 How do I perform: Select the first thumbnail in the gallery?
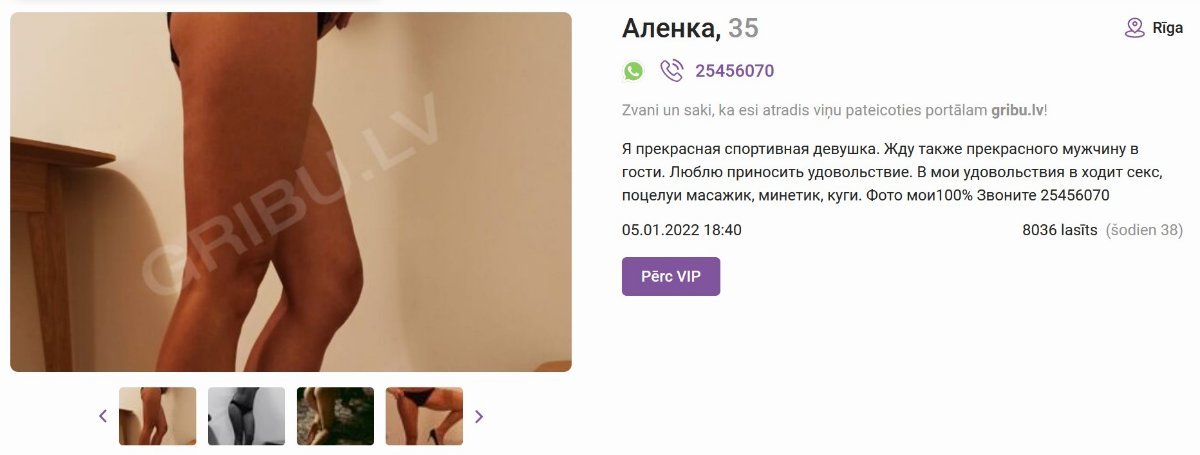tap(158, 416)
